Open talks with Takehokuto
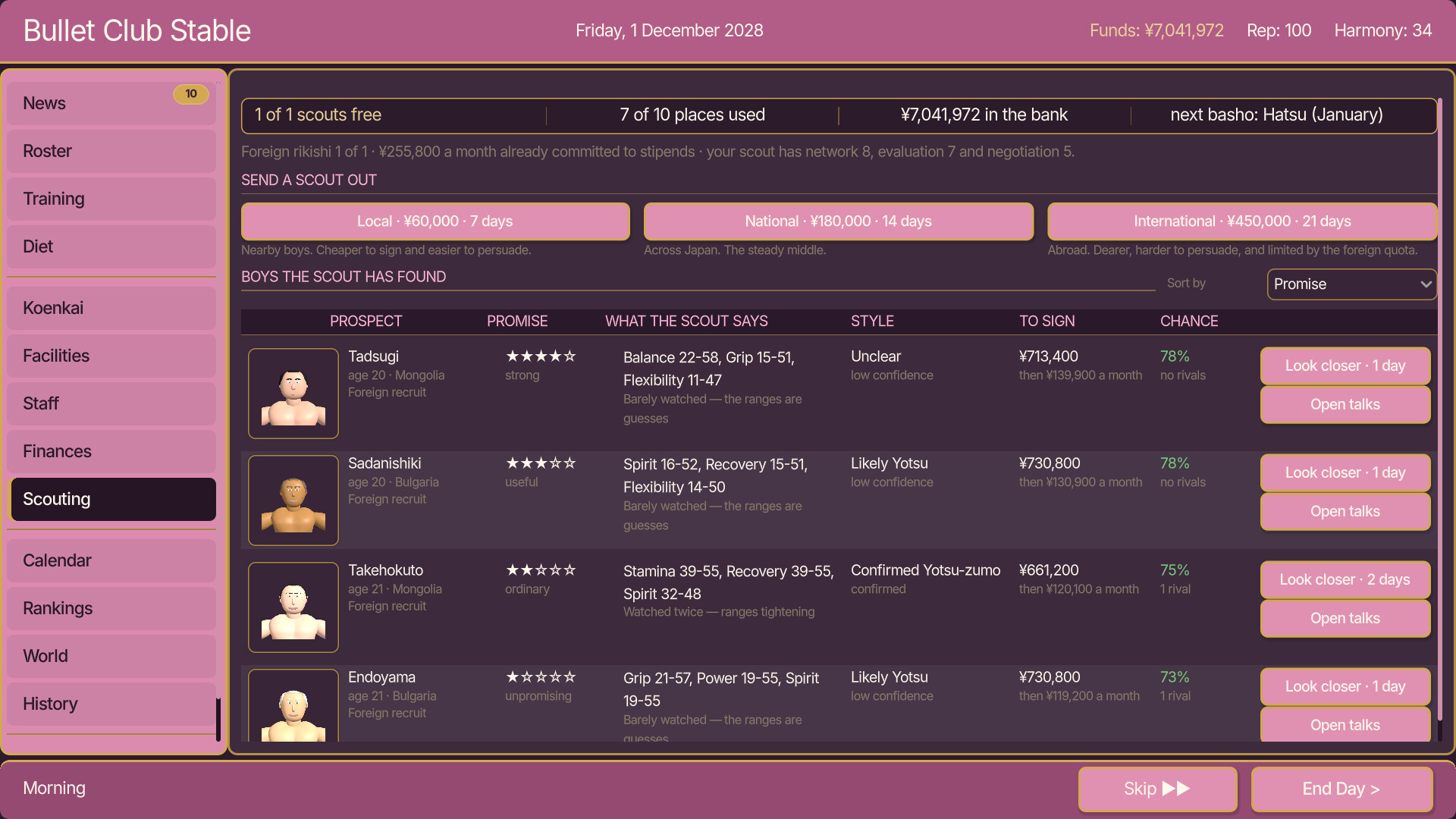 (1345, 619)
